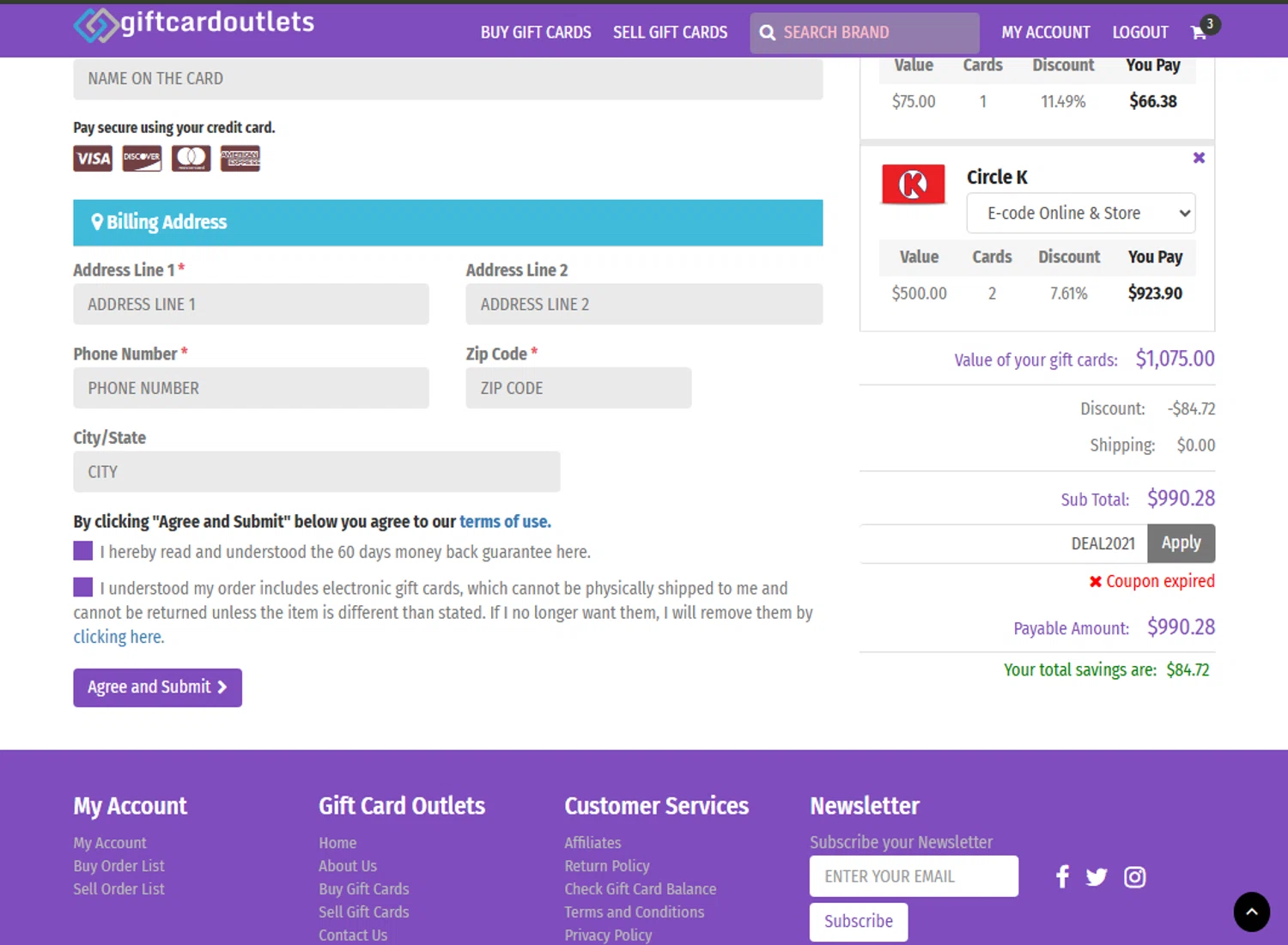Viewport: 1288px width, 945px height.
Task: Open Return Policy footer link
Action: coord(607,866)
